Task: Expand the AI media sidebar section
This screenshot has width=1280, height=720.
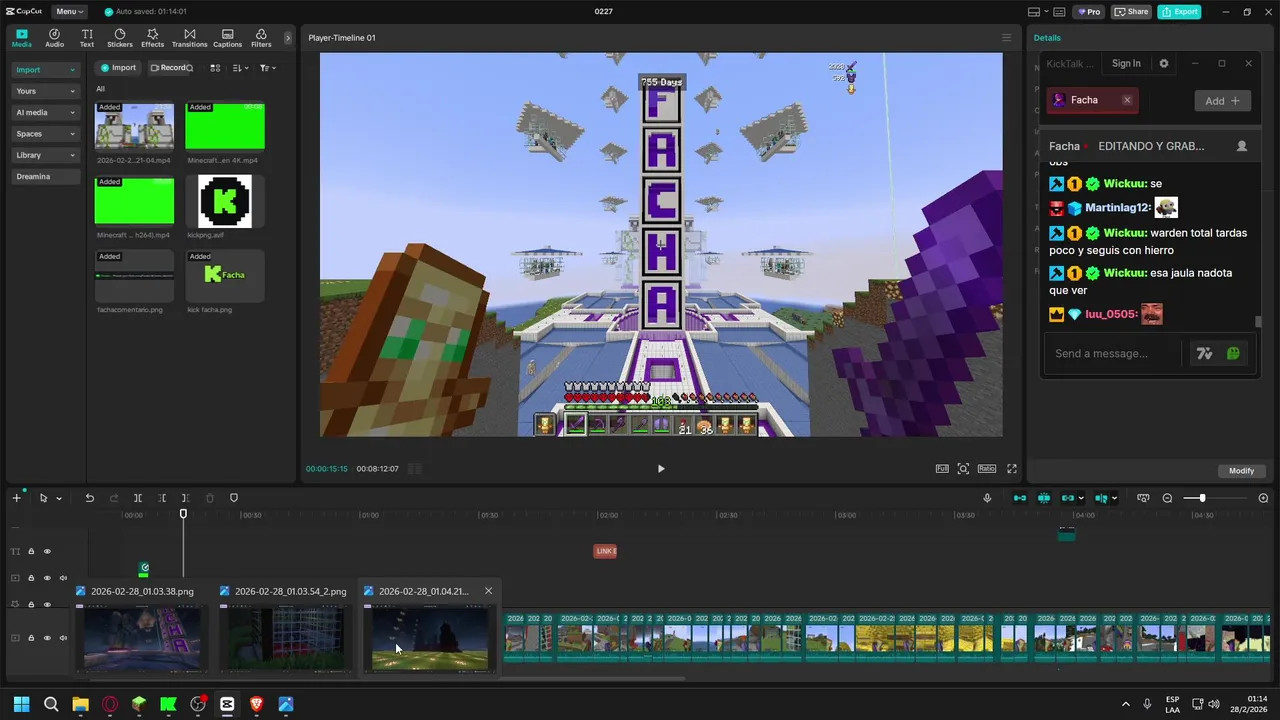Action: click(x=45, y=112)
